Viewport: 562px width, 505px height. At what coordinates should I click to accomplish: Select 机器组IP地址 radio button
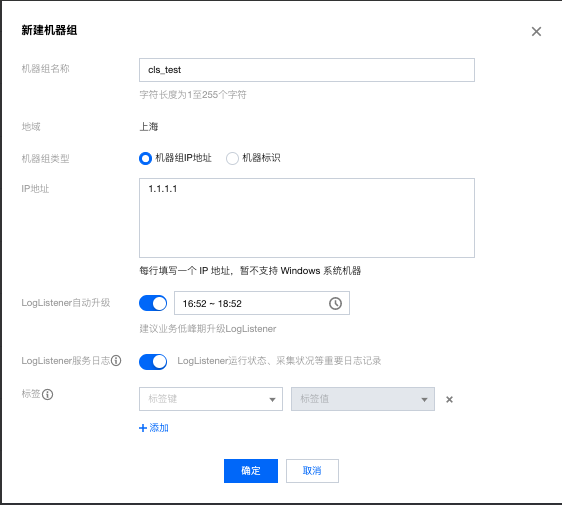[x=145, y=158]
